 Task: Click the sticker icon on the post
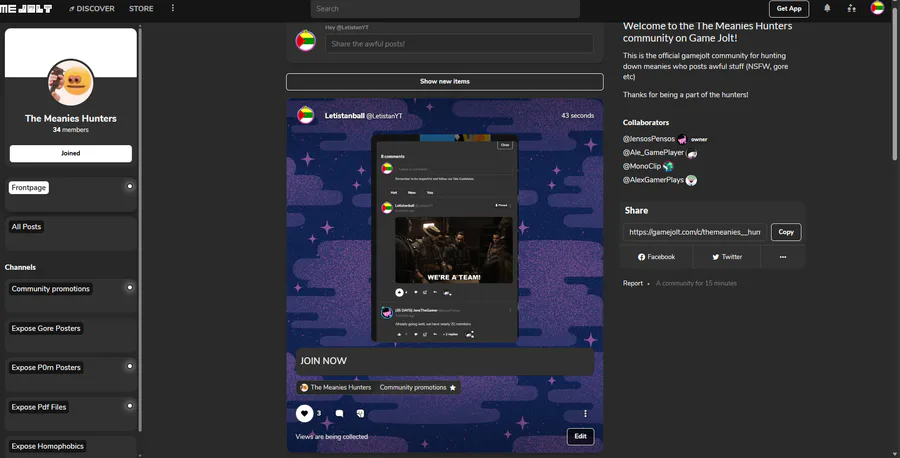coord(360,413)
